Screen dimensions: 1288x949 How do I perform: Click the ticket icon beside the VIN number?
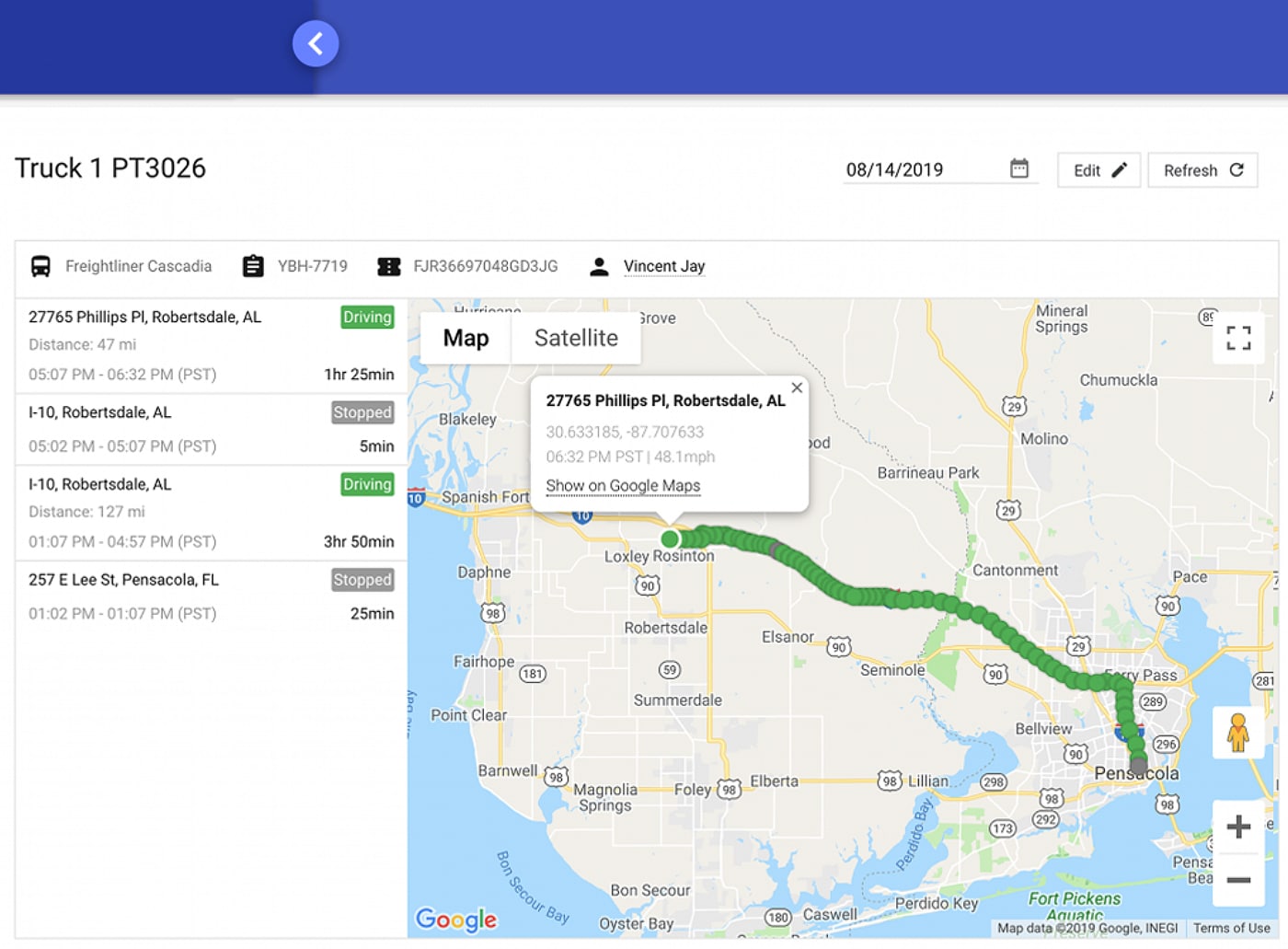pos(389,266)
